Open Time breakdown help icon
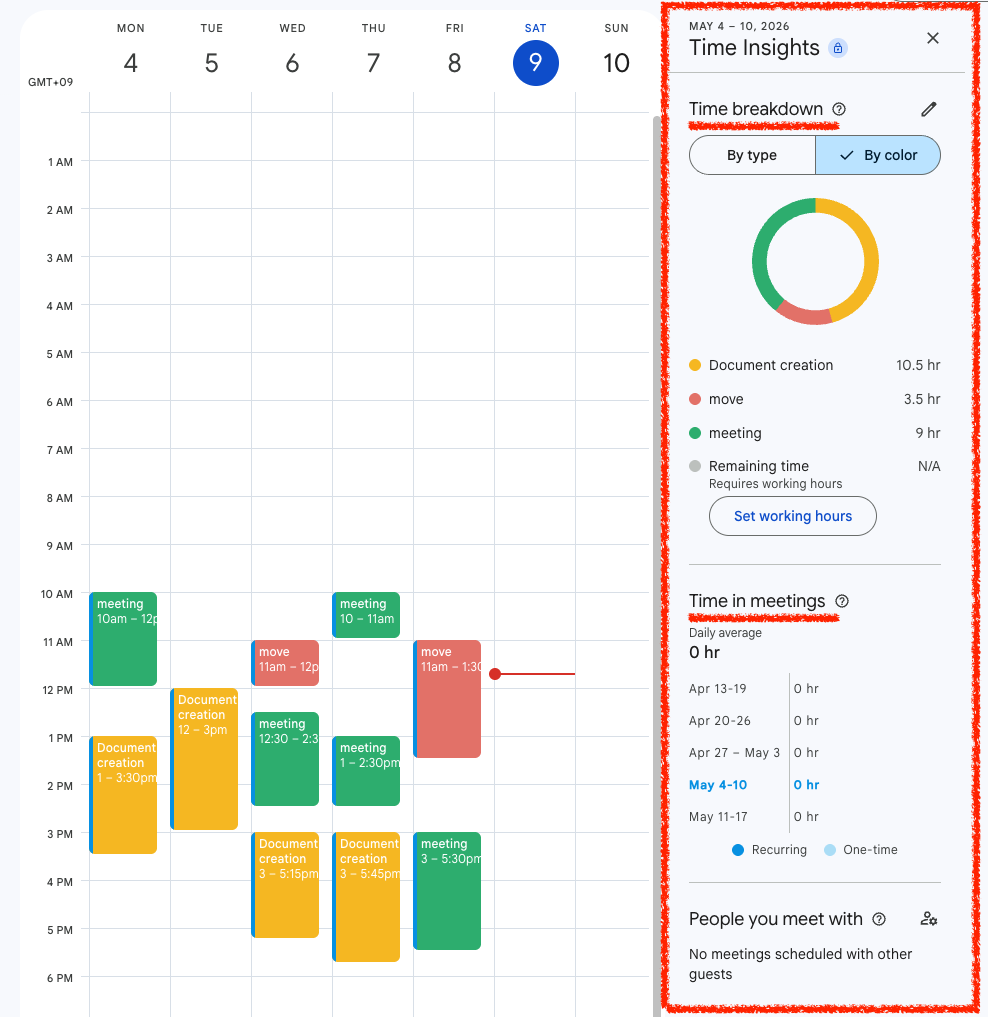988x1017 pixels. pyautogui.click(x=839, y=109)
